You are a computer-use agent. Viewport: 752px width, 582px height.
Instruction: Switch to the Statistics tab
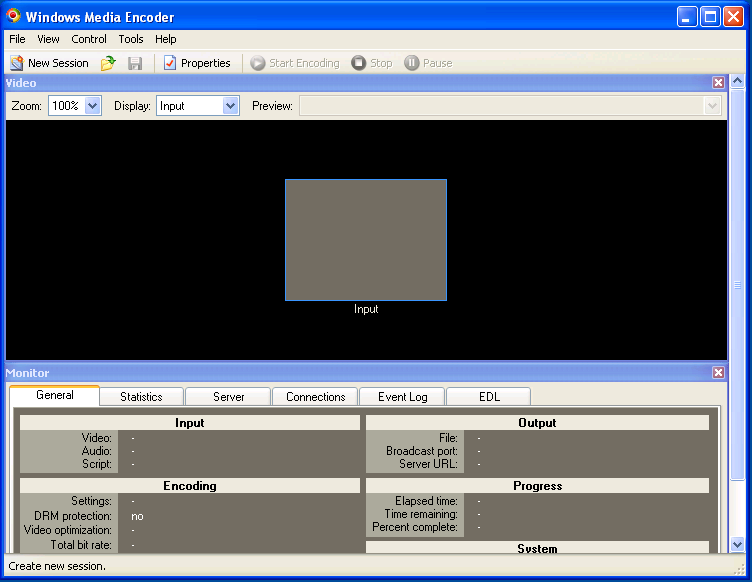coord(141,397)
